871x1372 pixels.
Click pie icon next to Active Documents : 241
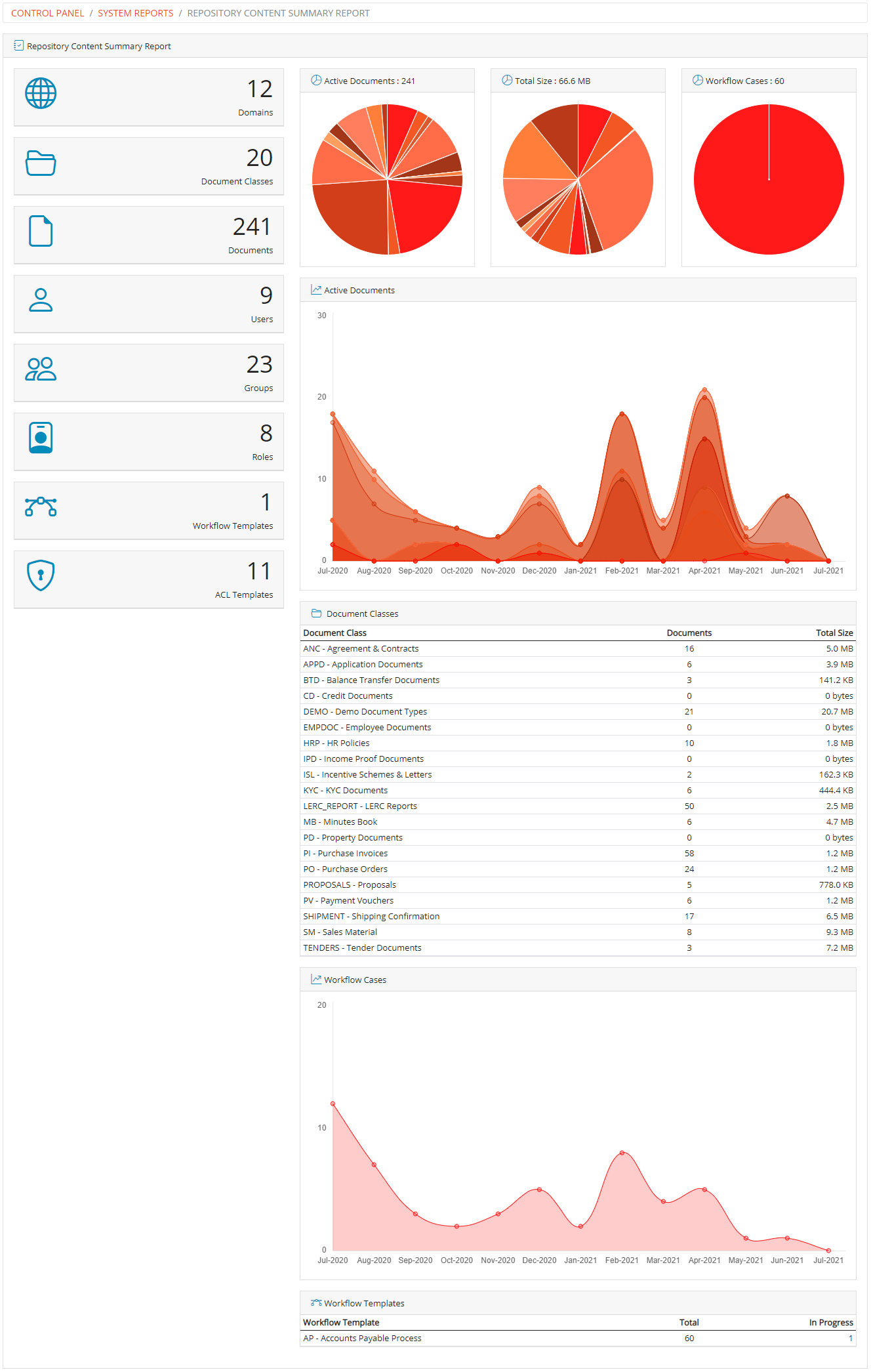(x=316, y=80)
